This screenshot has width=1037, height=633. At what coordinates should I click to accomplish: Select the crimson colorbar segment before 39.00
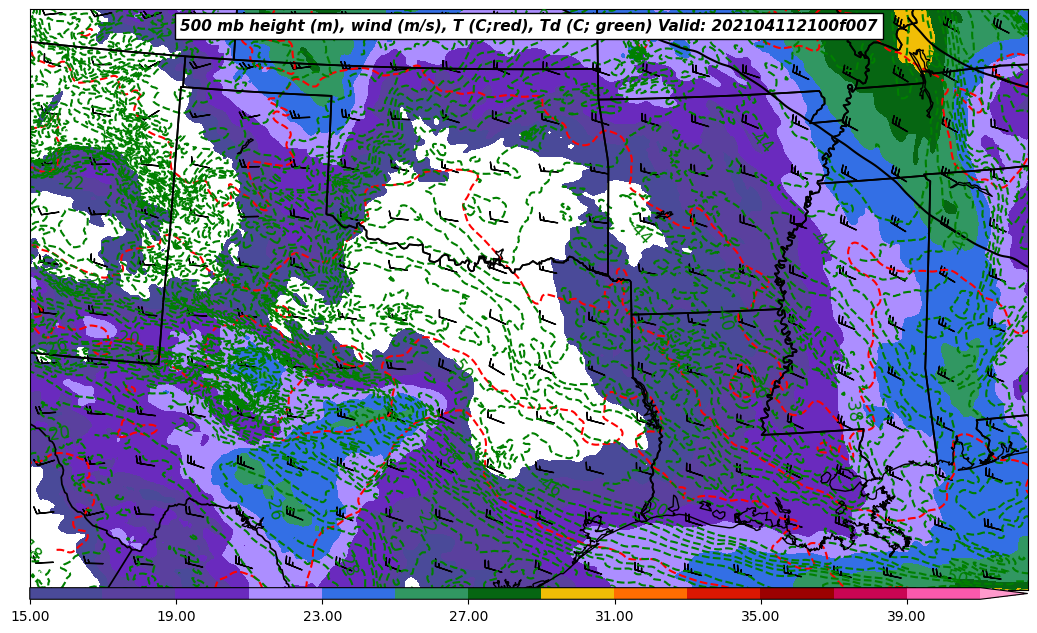870,593
